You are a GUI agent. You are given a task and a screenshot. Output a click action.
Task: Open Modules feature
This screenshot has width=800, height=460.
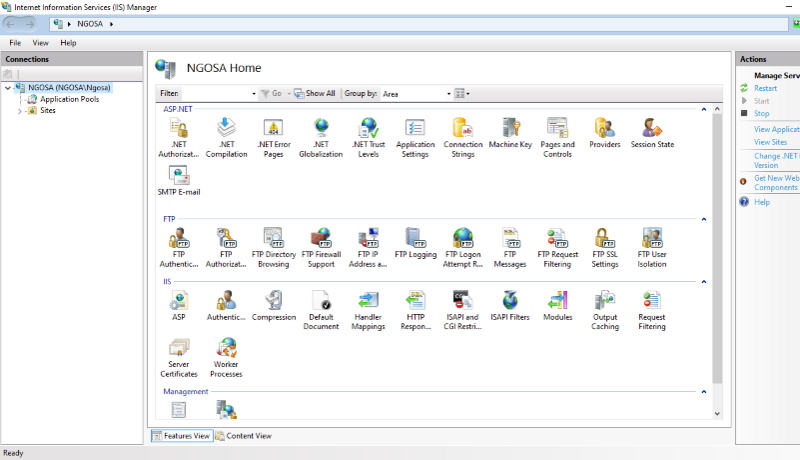(557, 305)
